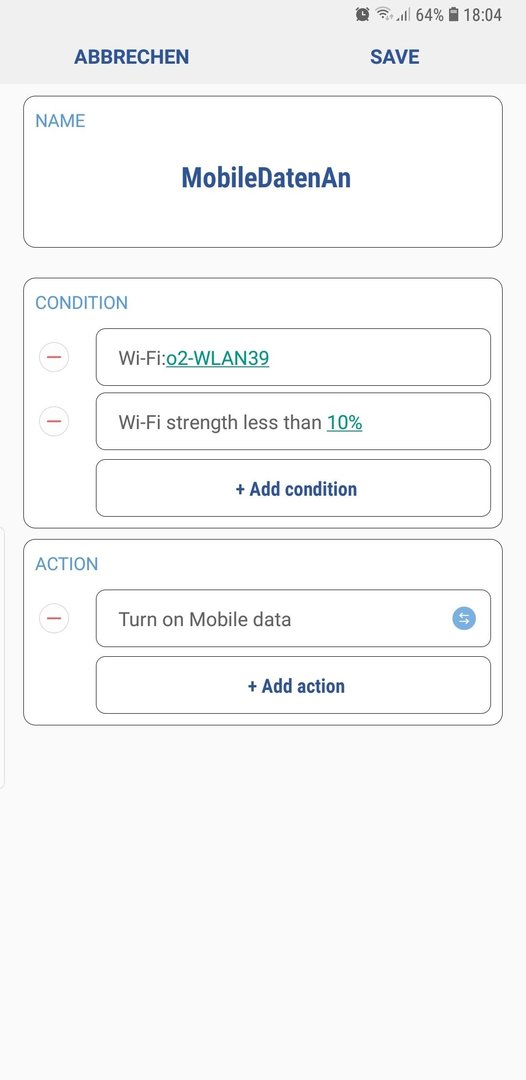Tap the NAME section label
This screenshot has height=1080, width=526.
pyautogui.click(x=61, y=121)
